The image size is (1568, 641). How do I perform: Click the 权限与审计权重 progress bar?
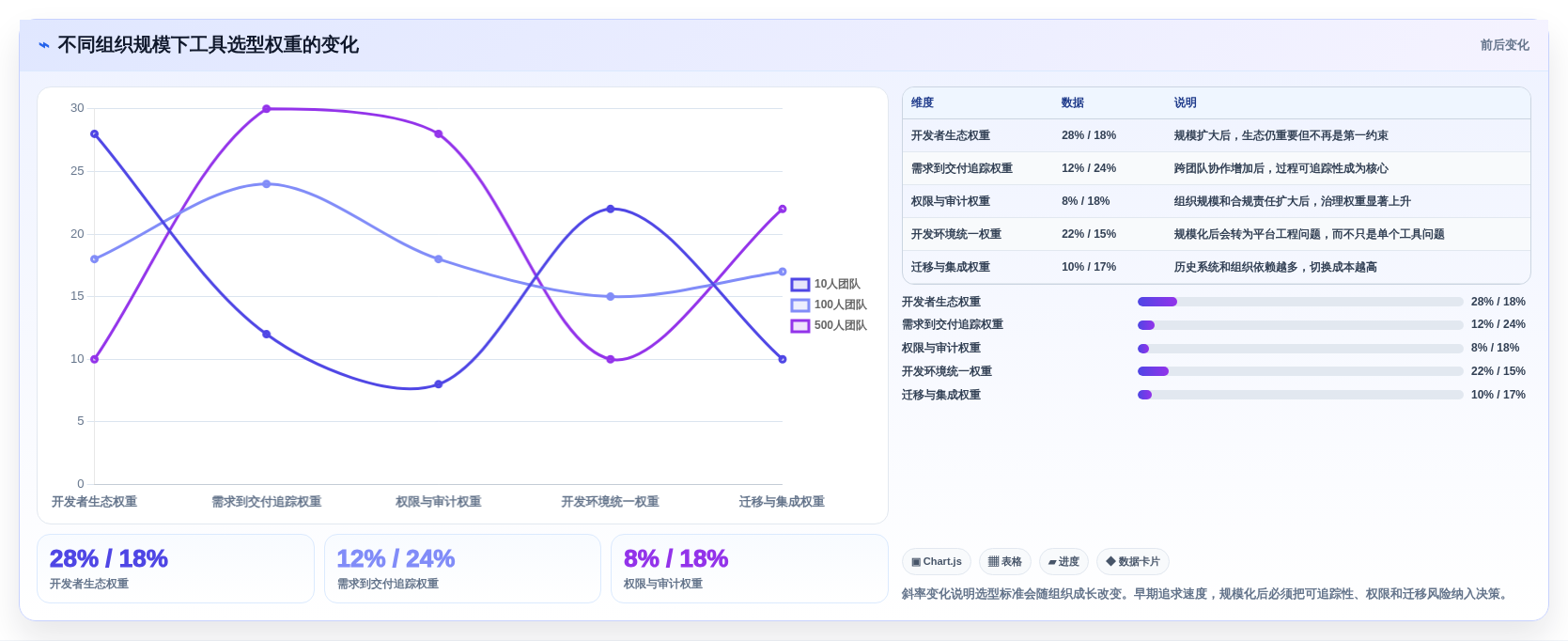pos(1300,349)
